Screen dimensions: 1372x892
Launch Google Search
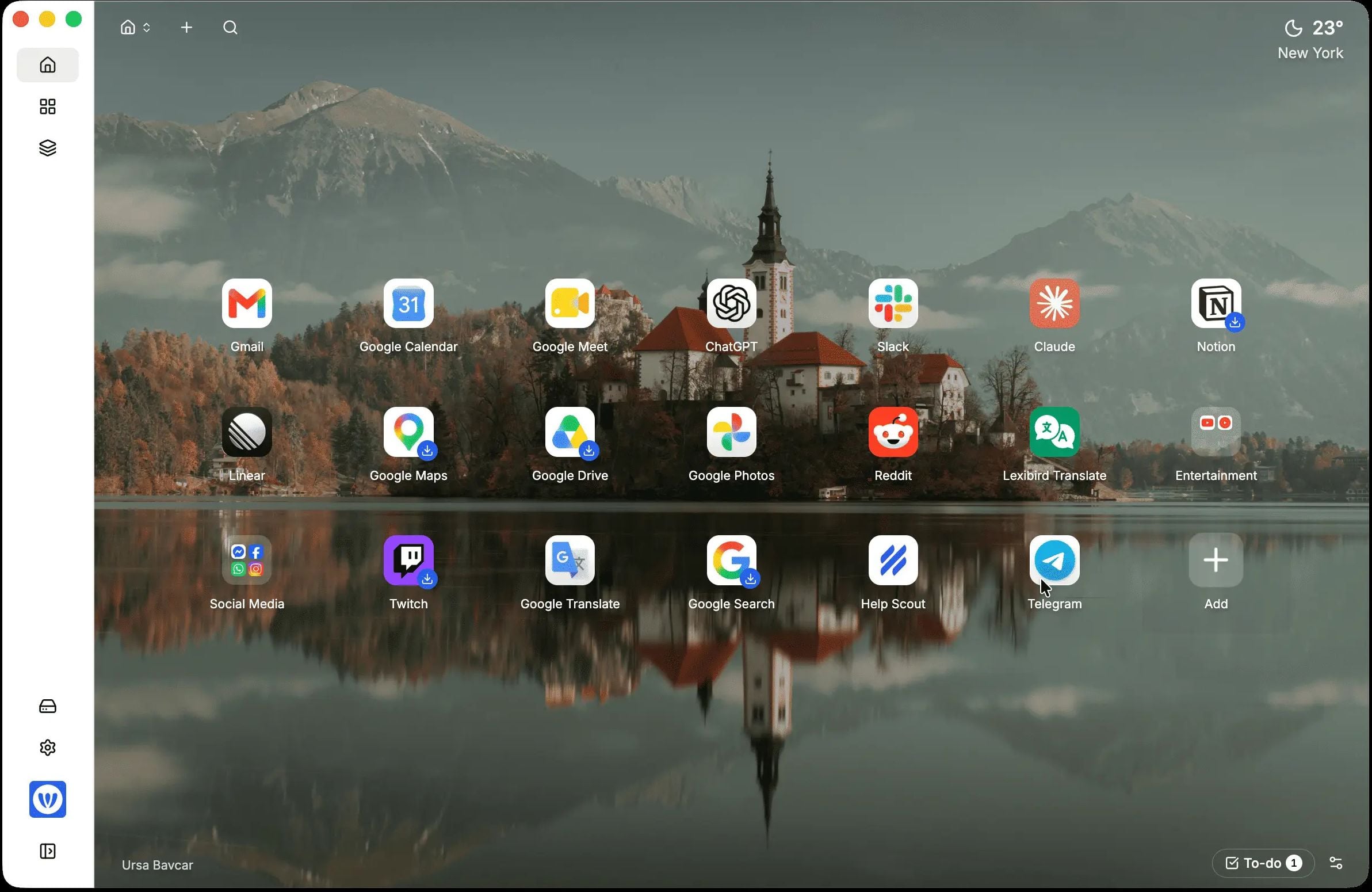(x=731, y=561)
